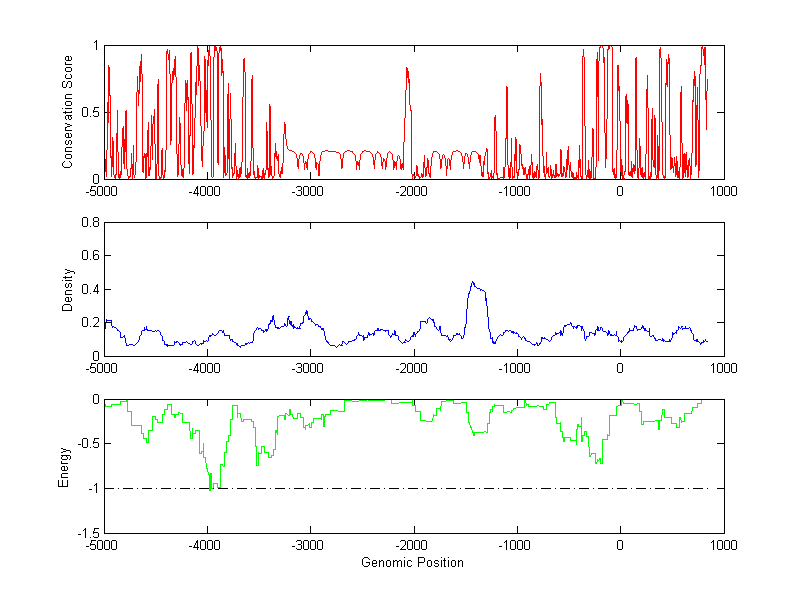Click the -3000 x-tick label under the density plot
The height and width of the screenshot is (599, 800).
pos(309,369)
